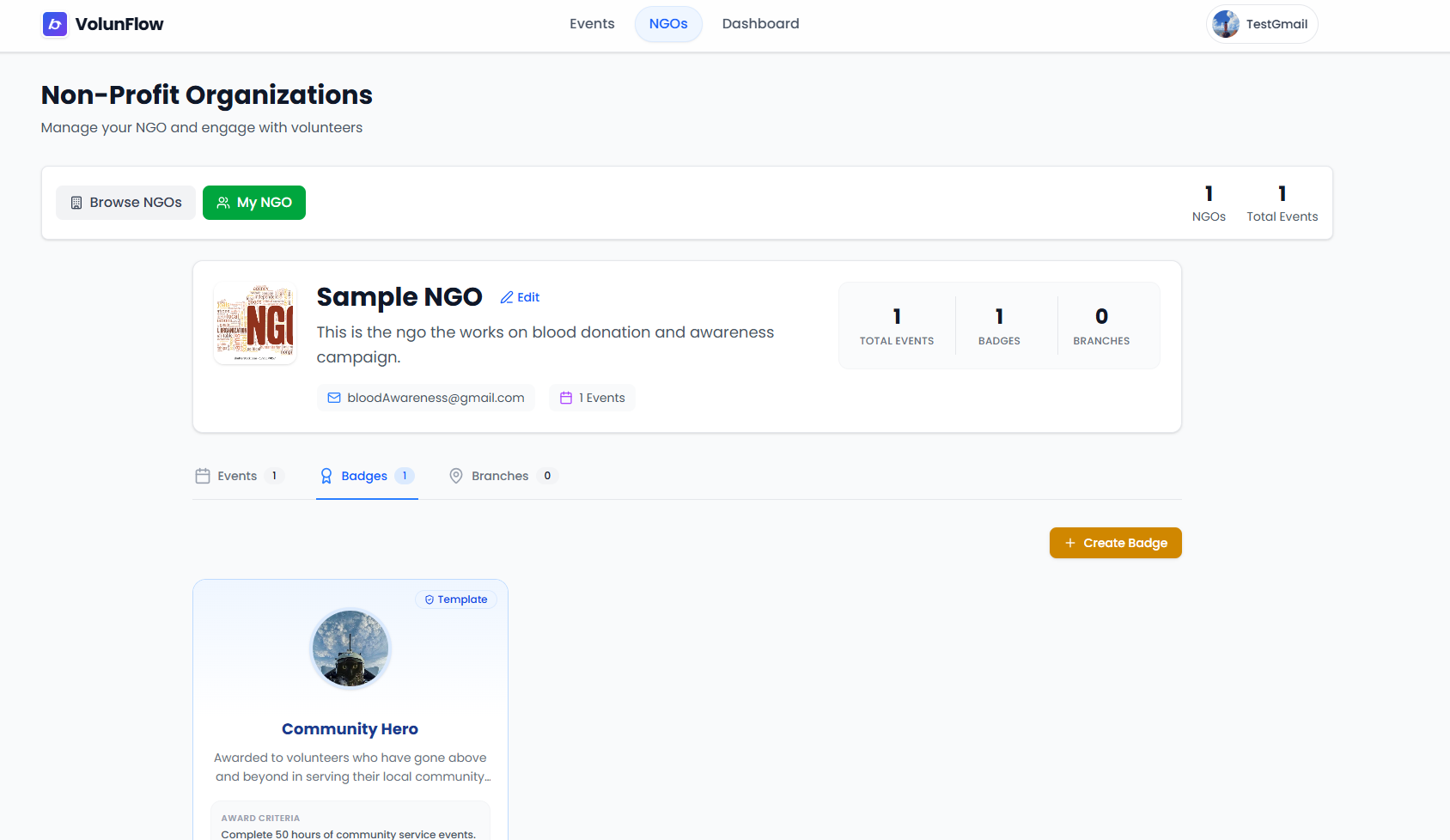Open the Events page from top navigation
This screenshot has height=840, width=1450.
pyautogui.click(x=592, y=24)
